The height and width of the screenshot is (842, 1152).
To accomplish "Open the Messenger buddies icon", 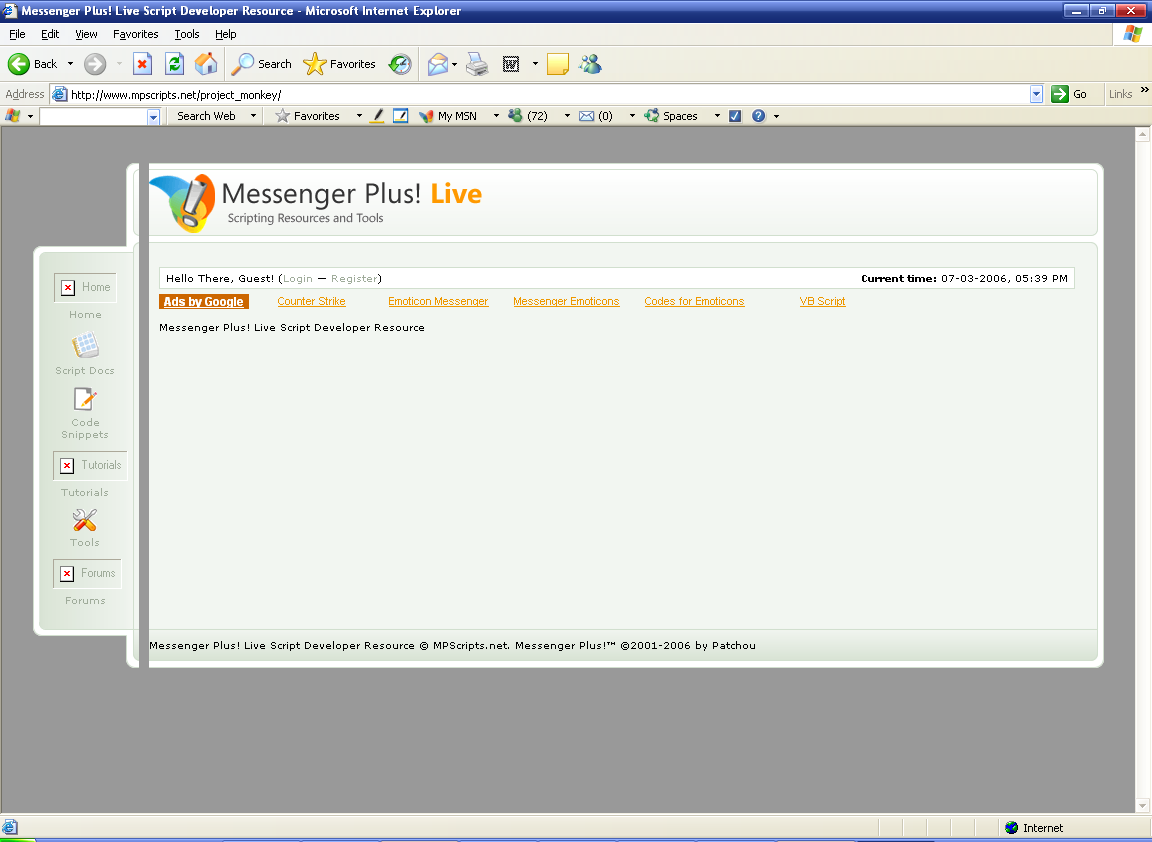I will pyautogui.click(x=590, y=64).
